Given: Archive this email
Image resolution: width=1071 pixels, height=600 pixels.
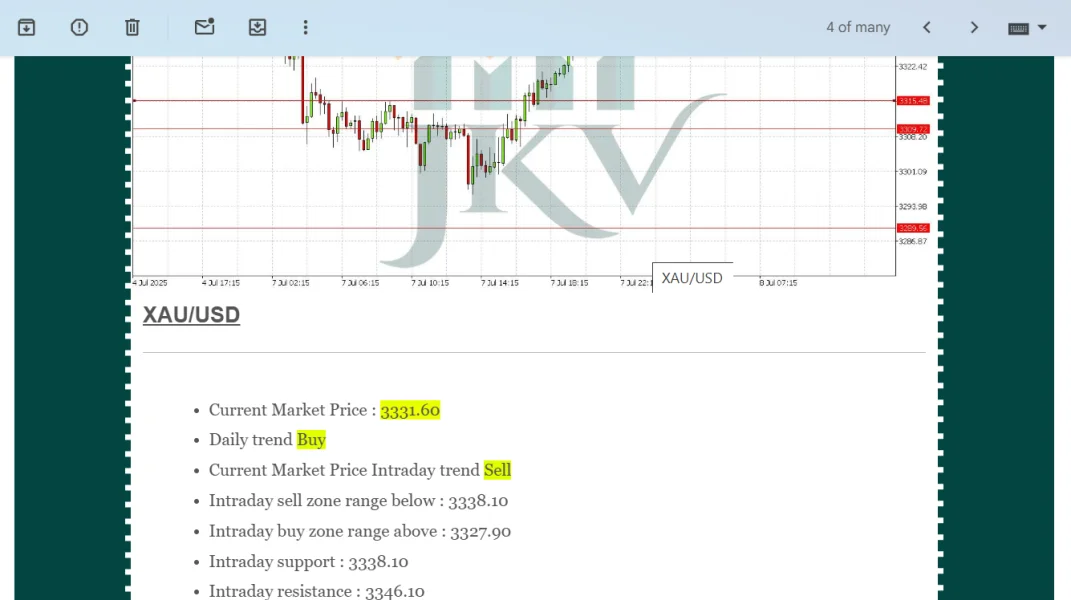Looking at the screenshot, I should (26, 27).
